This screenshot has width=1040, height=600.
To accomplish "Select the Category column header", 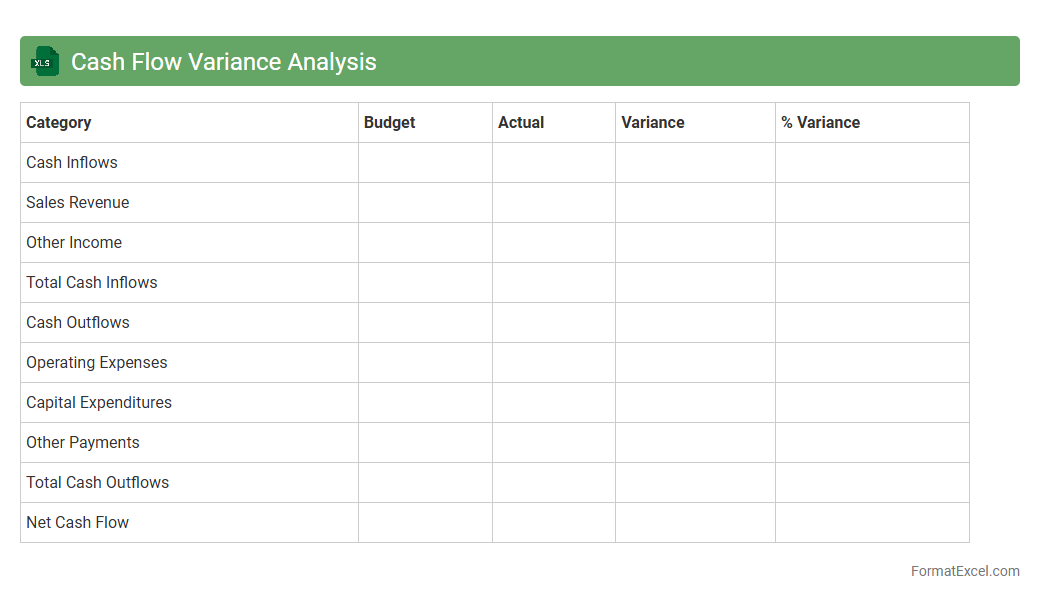I will [x=59, y=122].
